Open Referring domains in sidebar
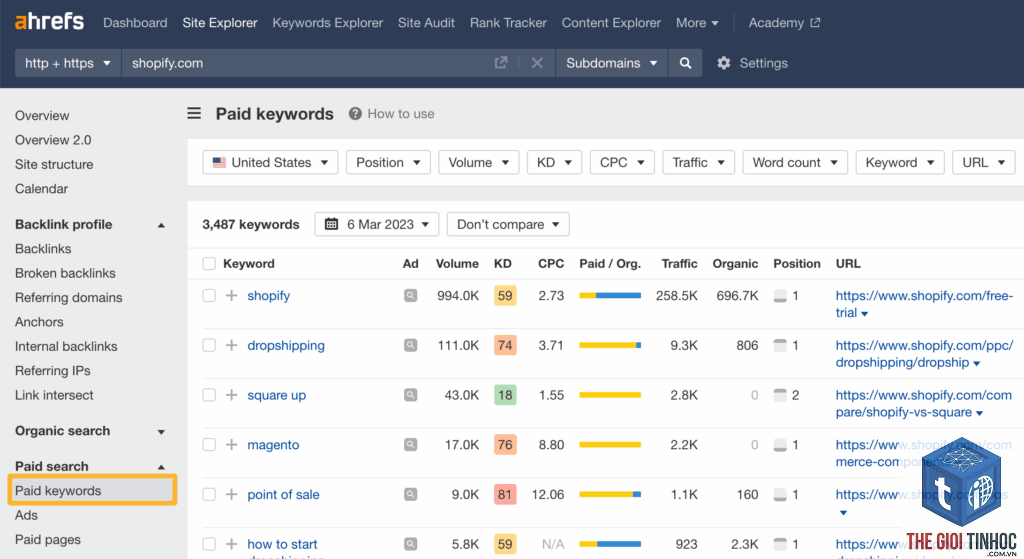 (69, 298)
